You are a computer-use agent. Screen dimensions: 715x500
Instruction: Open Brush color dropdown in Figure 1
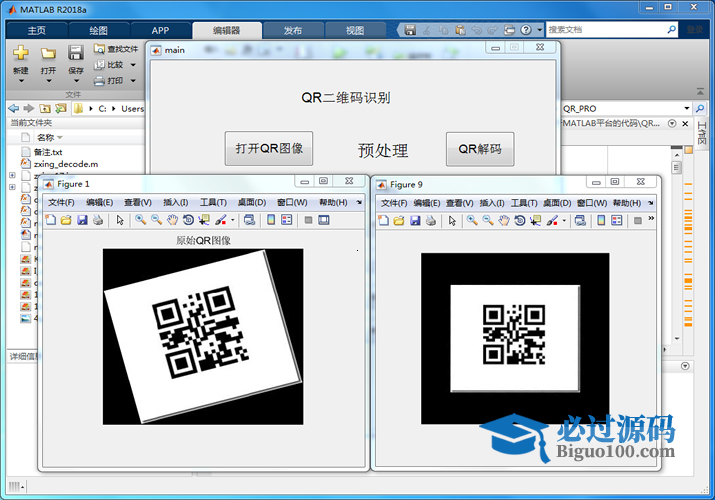point(233,220)
